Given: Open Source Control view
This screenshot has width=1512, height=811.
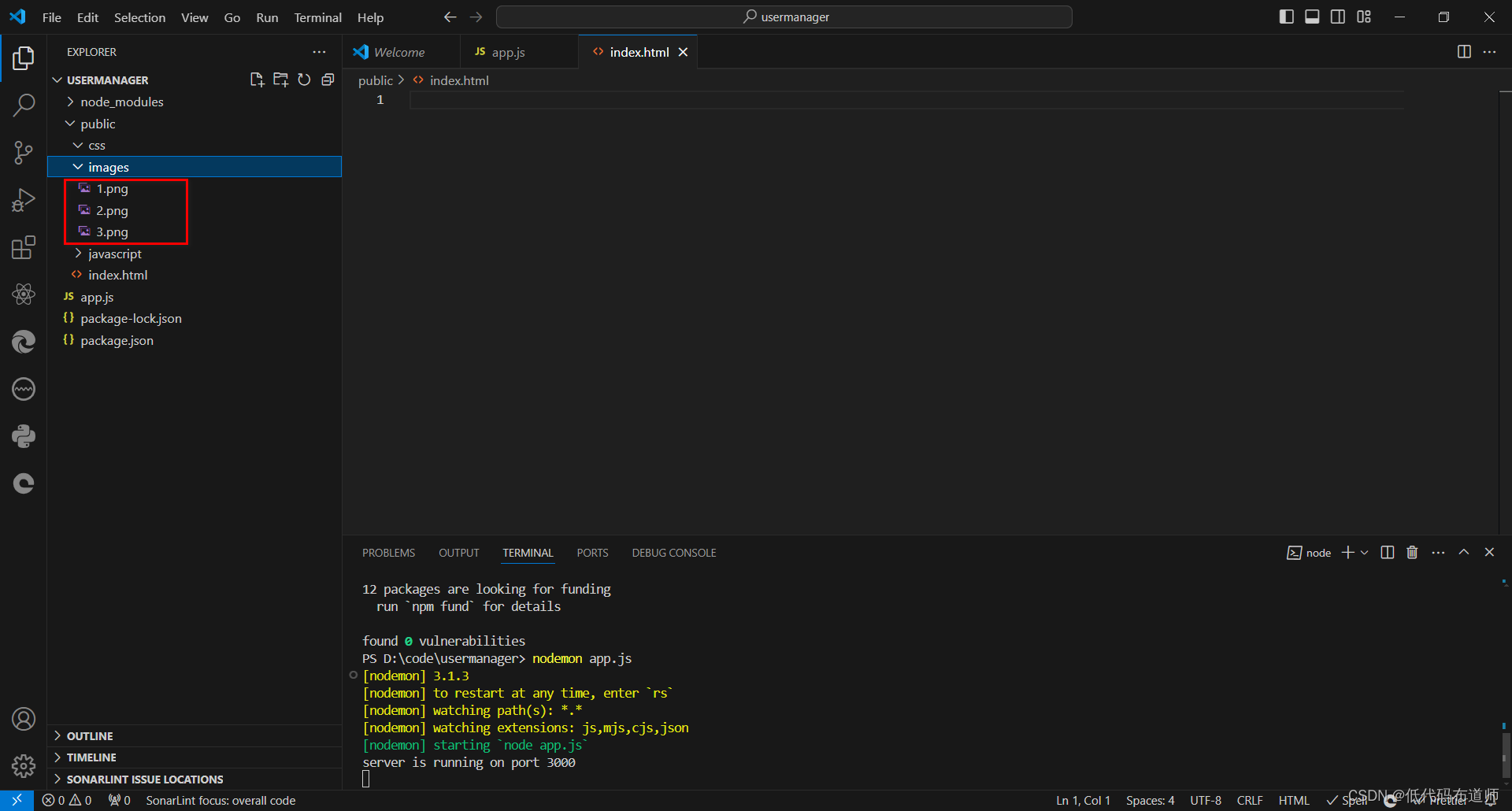Looking at the screenshot, I should 24,153.
